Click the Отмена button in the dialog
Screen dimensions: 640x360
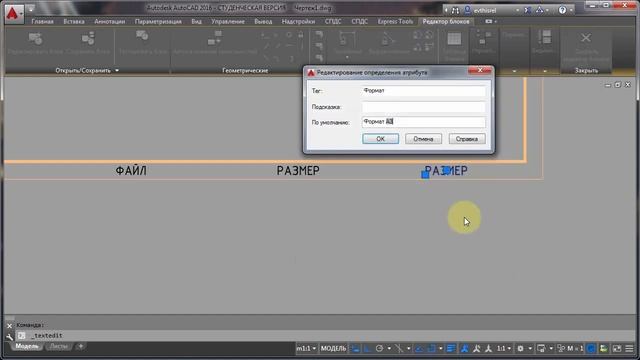coord(423,139)
